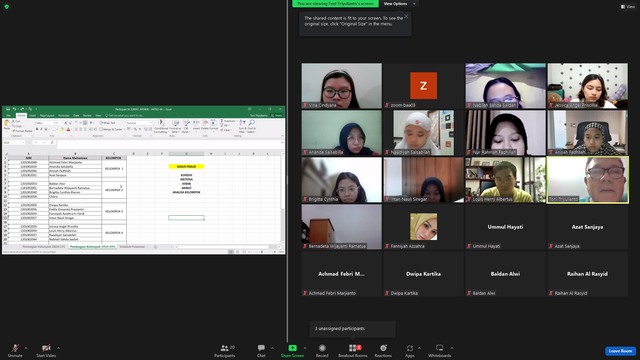Click the Excel Name Box
Image resolution: width=640 pixels, height=360 pixels.
pos(14,142)
